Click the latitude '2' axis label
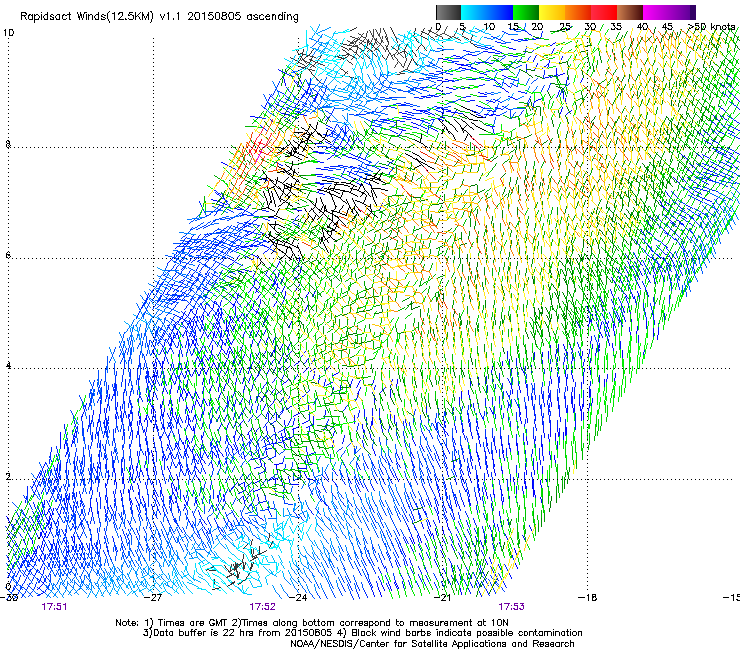Viewport: 740px width, 650px height. [x=8, y=476]
